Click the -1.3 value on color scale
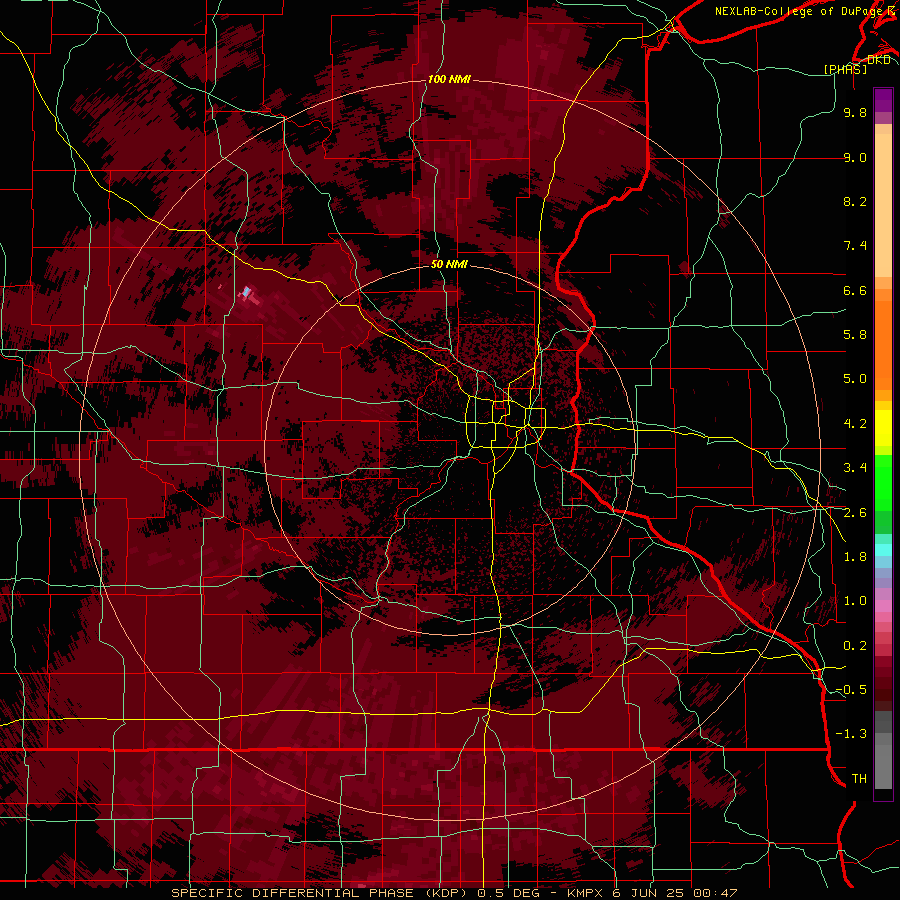Viewport: 900px width, 900px height. 851,734
